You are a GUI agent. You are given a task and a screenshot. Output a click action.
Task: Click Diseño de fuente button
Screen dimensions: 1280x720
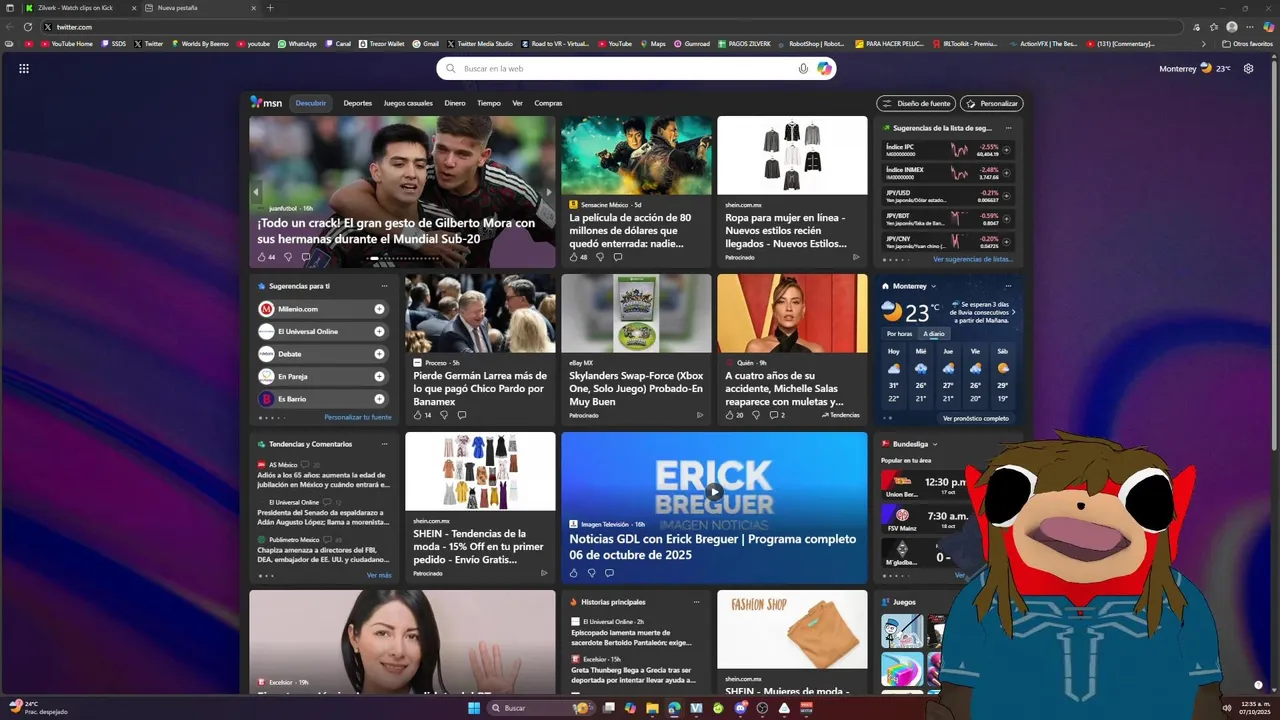tap(916, 103)
